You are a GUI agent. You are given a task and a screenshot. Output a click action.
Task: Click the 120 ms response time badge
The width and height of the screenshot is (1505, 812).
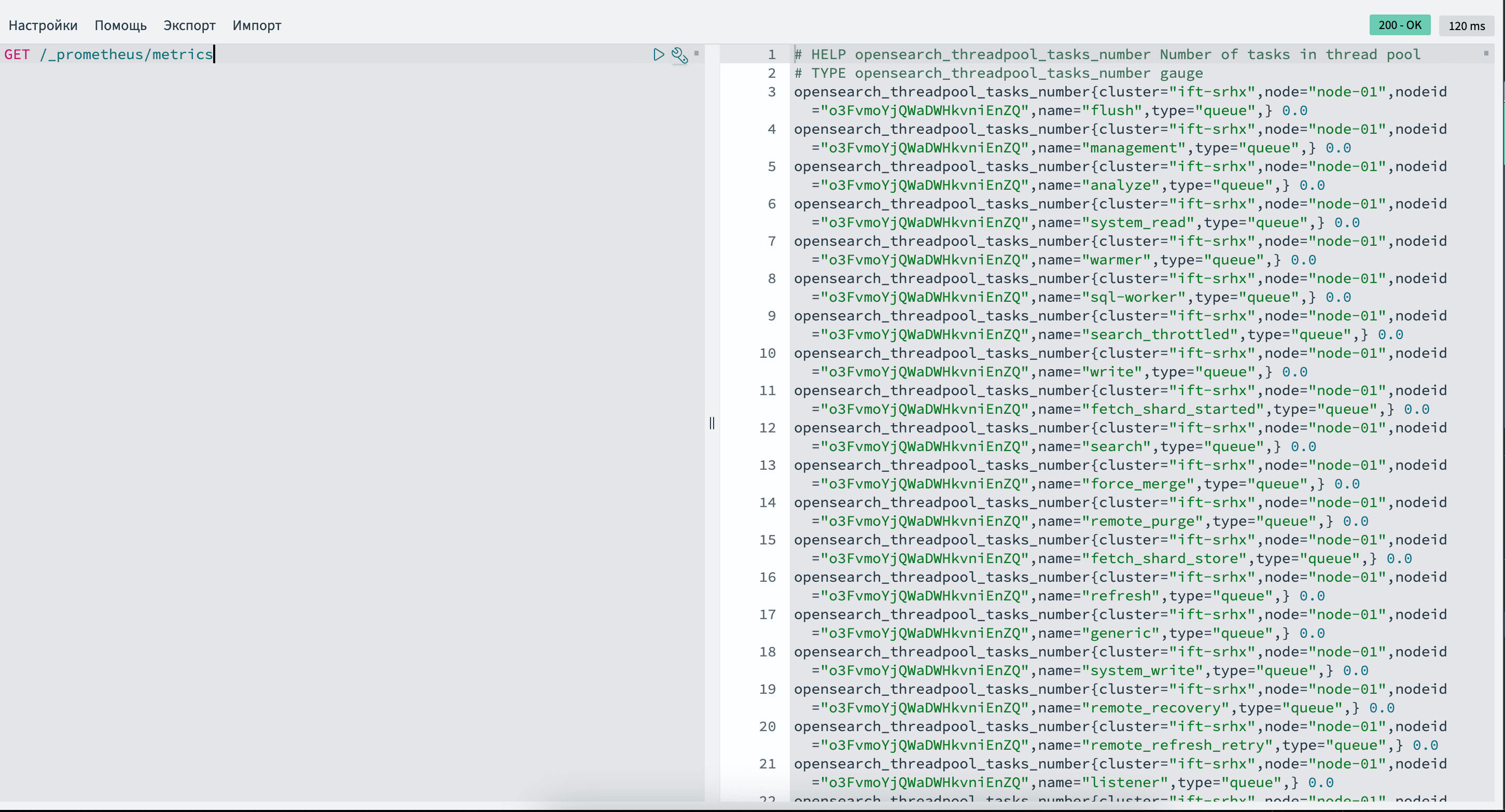tap(1466, 26)
